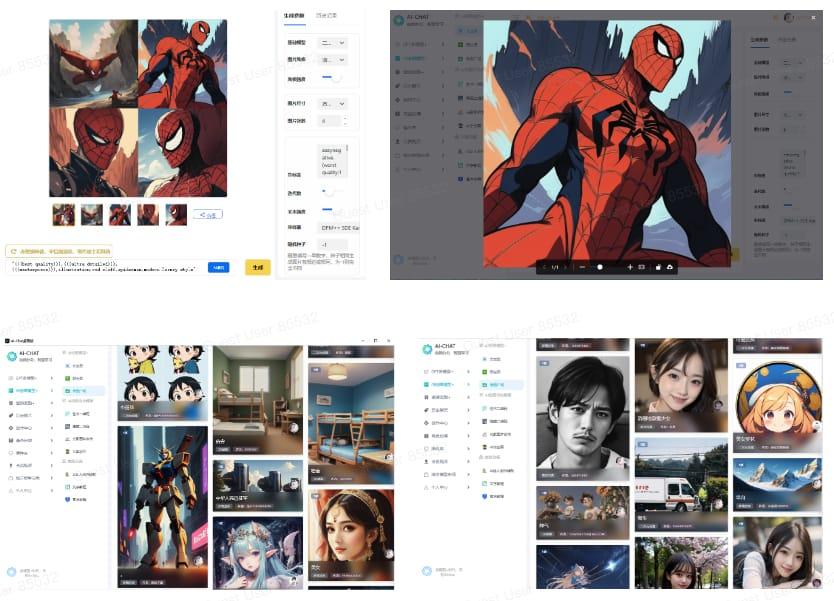Screen dimensions: 834x601
Task: Click the yellow-bordered notice bar above the prompt
Action: point(59,251)
